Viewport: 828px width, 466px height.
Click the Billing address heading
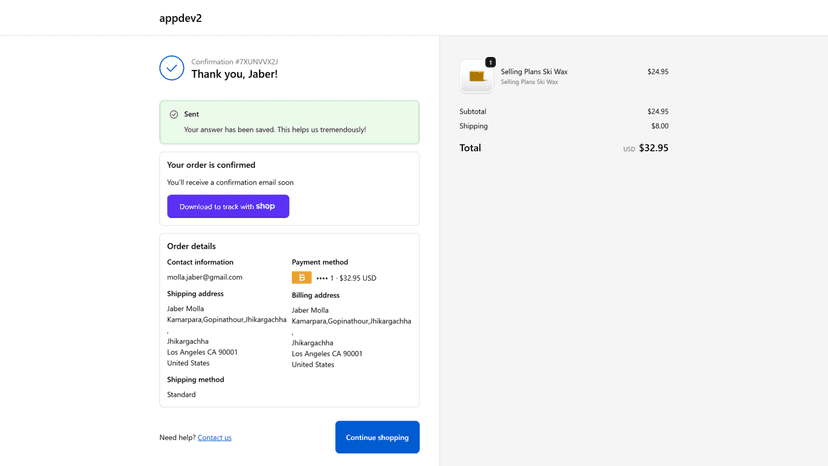click(x=315, y=295)
